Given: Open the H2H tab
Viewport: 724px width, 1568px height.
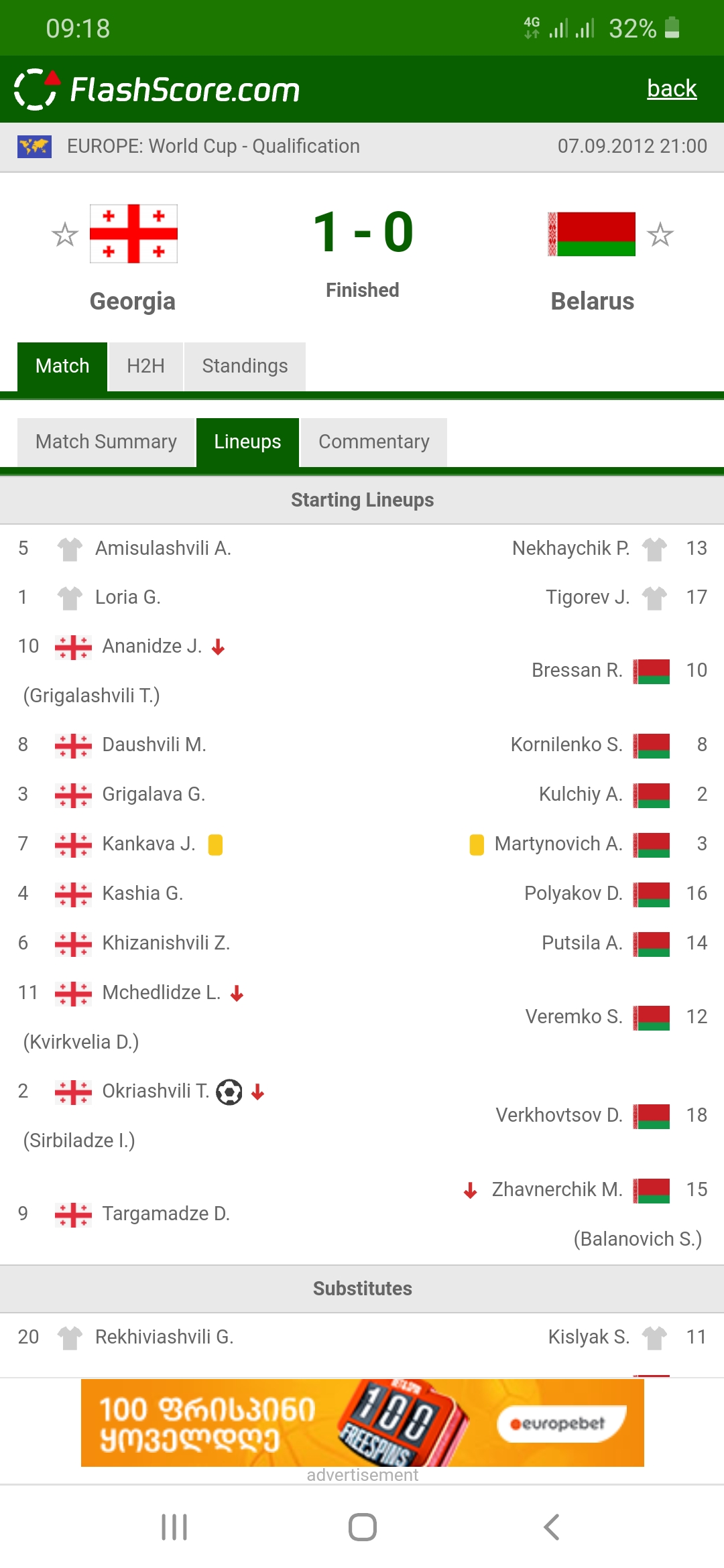Looking at the screenshot, I should pos(145,366).
